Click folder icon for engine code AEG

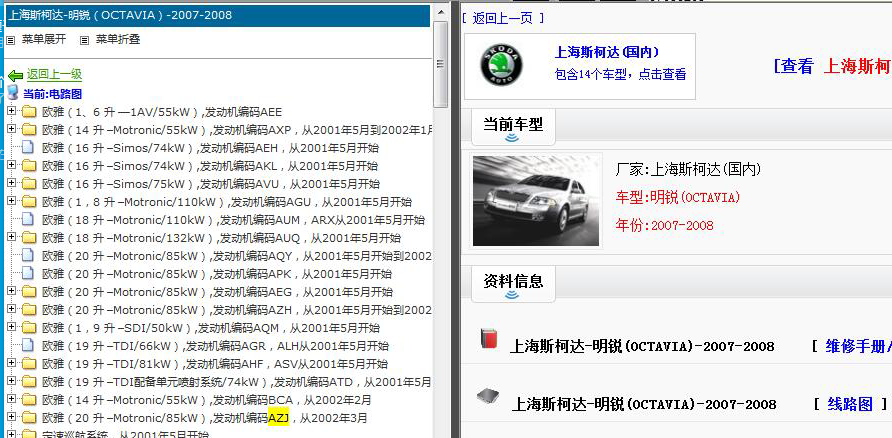28,292
